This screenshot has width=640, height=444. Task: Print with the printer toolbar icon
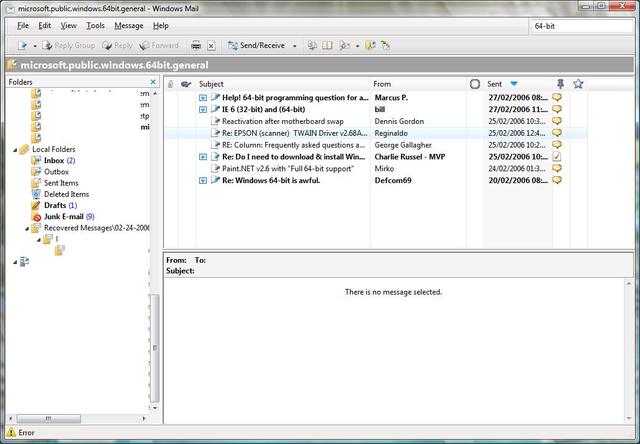(196, 46)
